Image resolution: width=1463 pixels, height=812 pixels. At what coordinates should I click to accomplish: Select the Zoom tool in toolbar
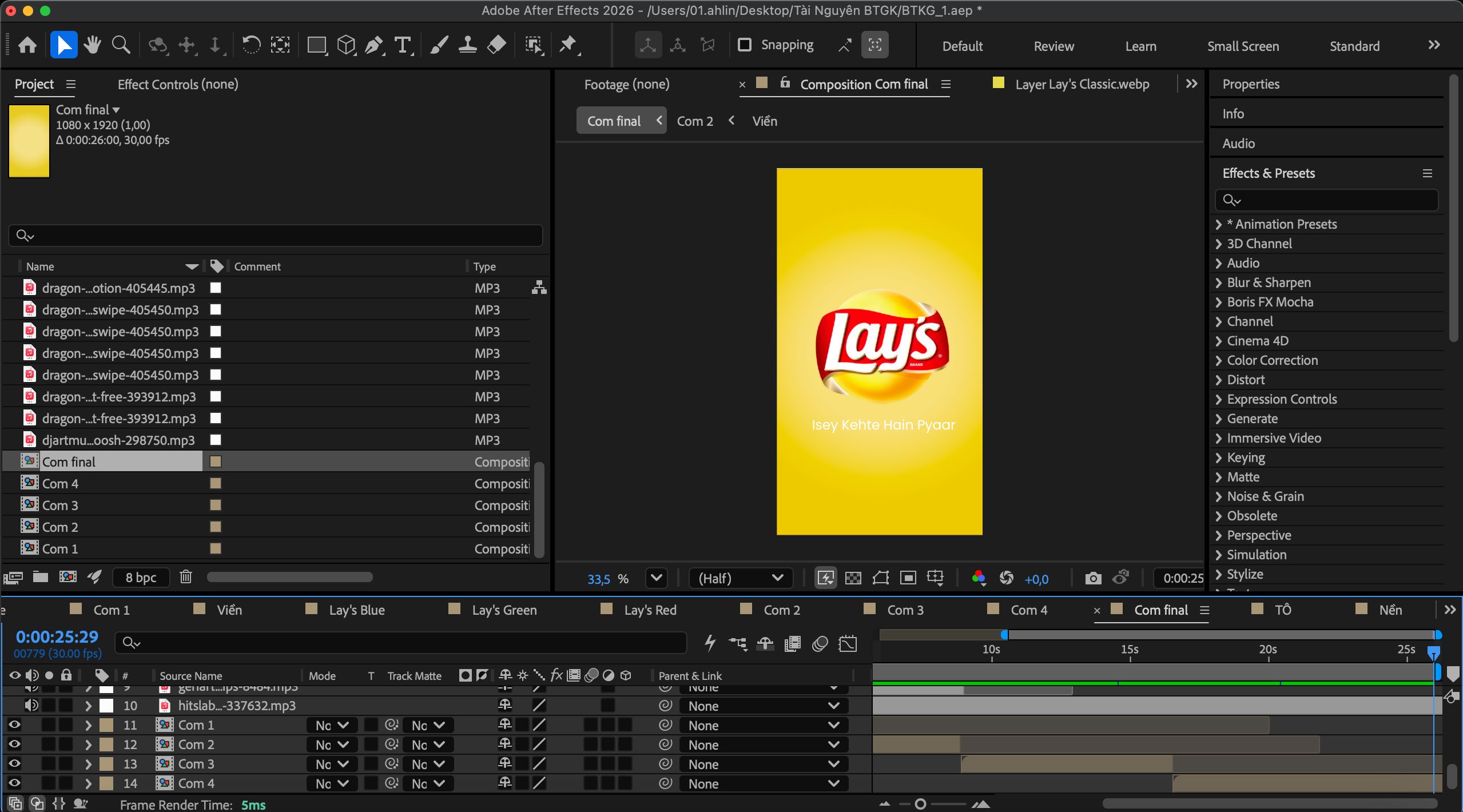[121, 45]
